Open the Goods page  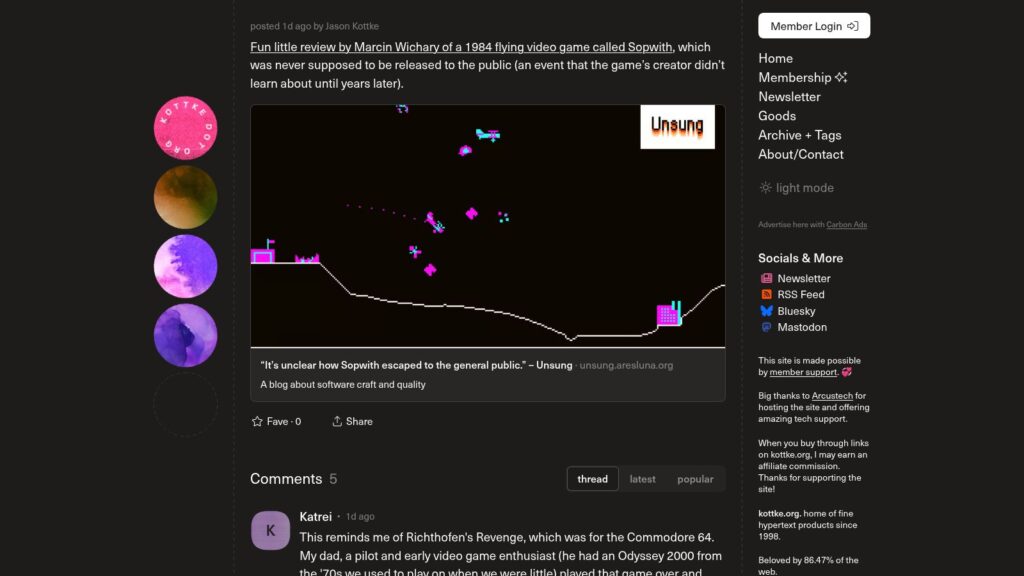coord(776,116)
